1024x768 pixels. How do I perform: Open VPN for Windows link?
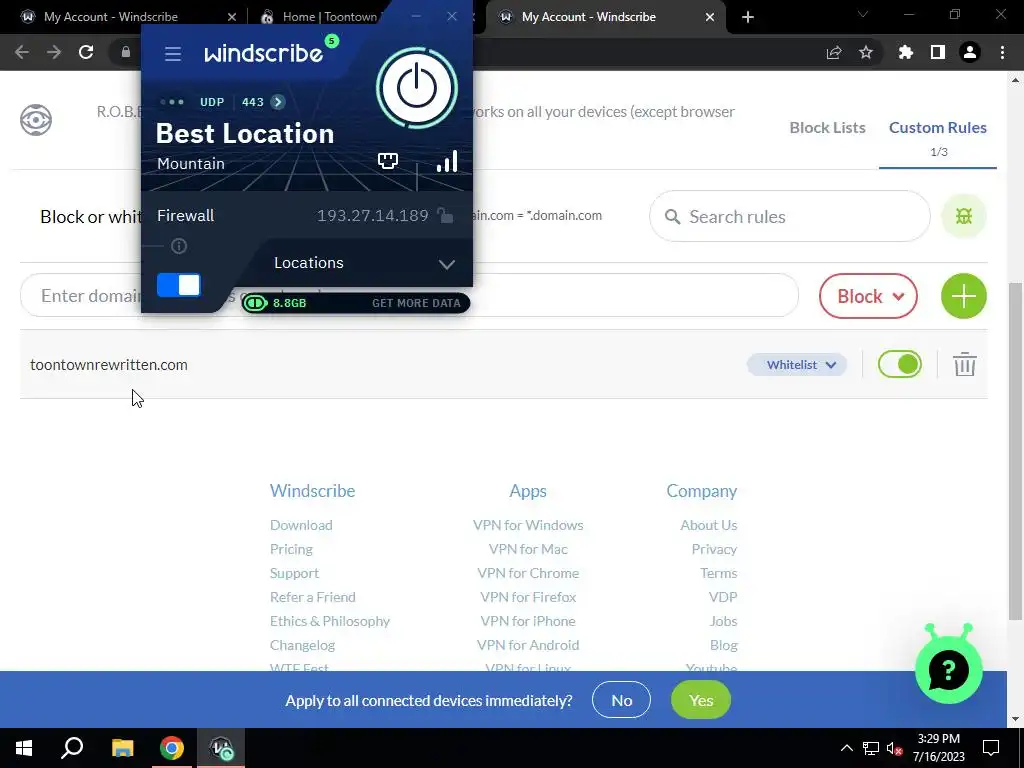click(528, 525)
